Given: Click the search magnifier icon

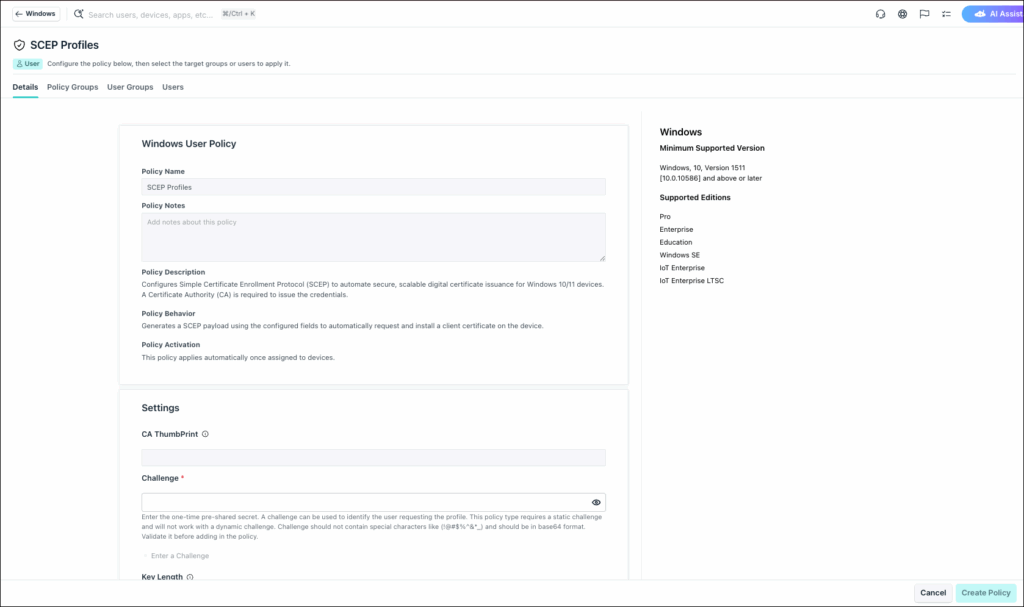Looking at the screenshot, I should coord(78,14).
